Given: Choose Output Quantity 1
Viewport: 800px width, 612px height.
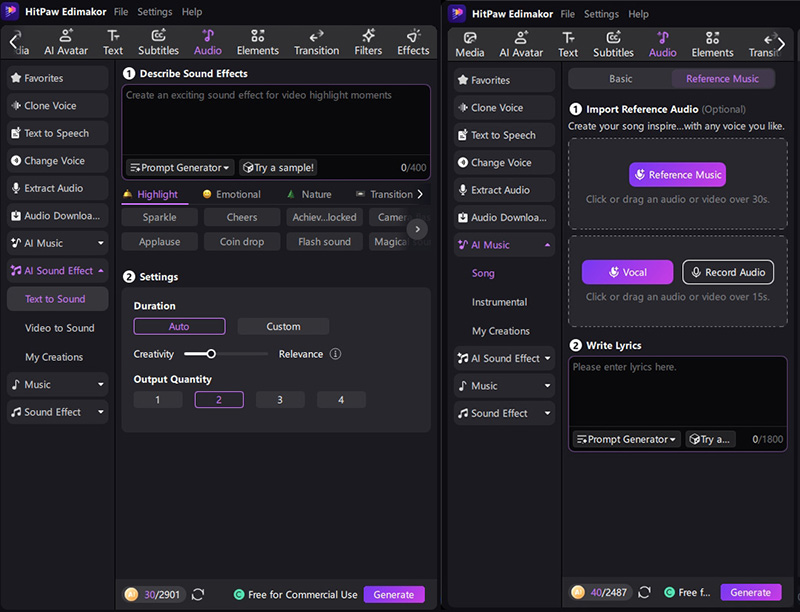Looking at the screenshot, I should 158,400.
